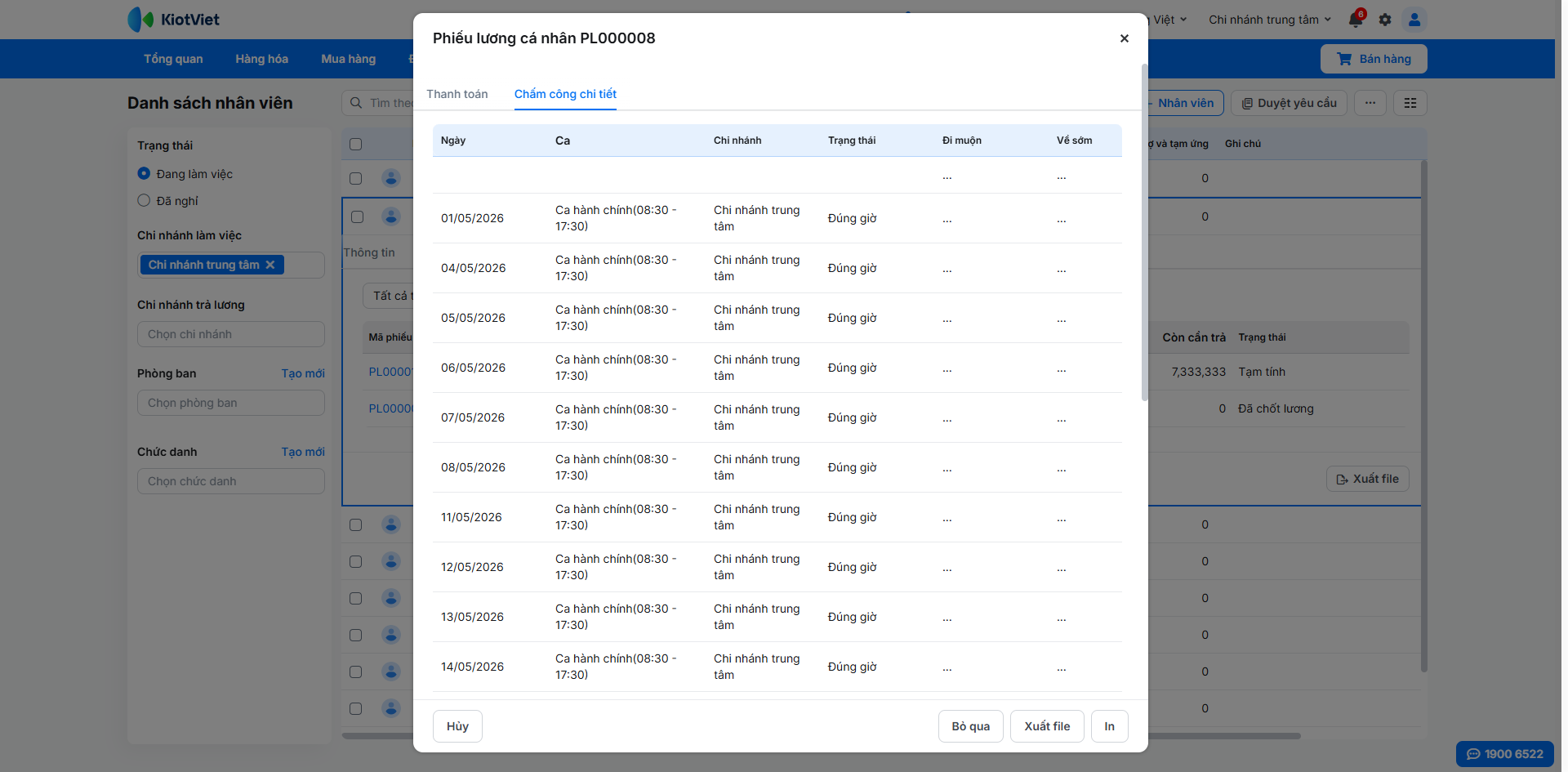
Task: Click the Hủy button
Action: point(457,726)
